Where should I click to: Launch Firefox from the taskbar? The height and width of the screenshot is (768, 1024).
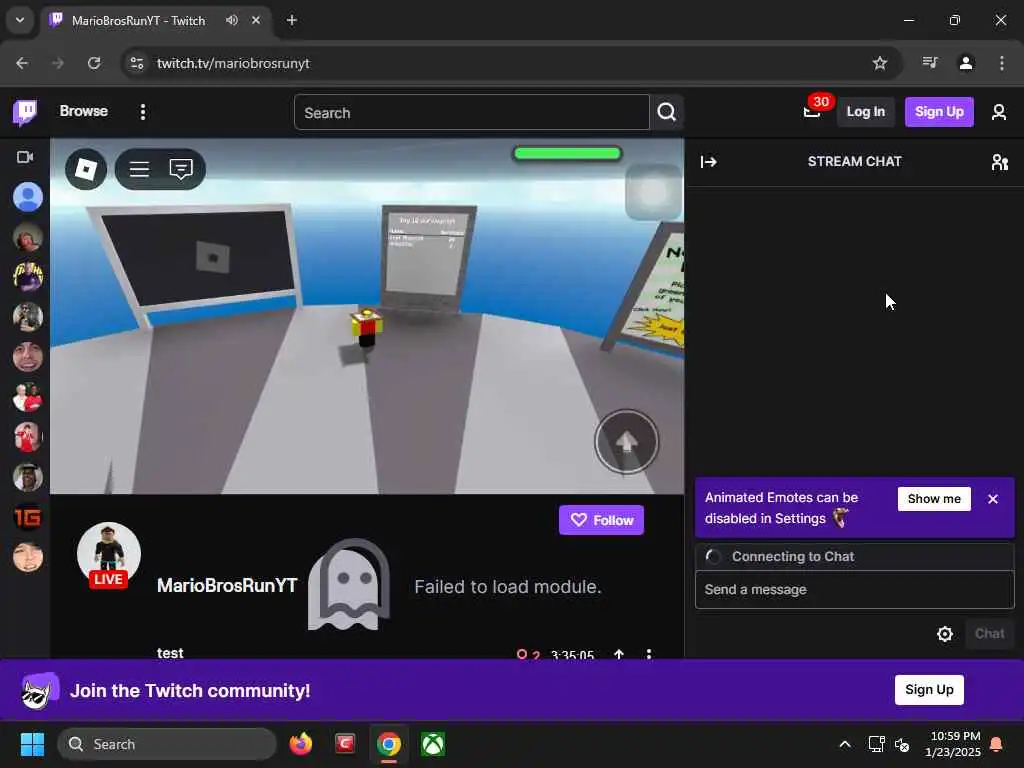point(300,744)
